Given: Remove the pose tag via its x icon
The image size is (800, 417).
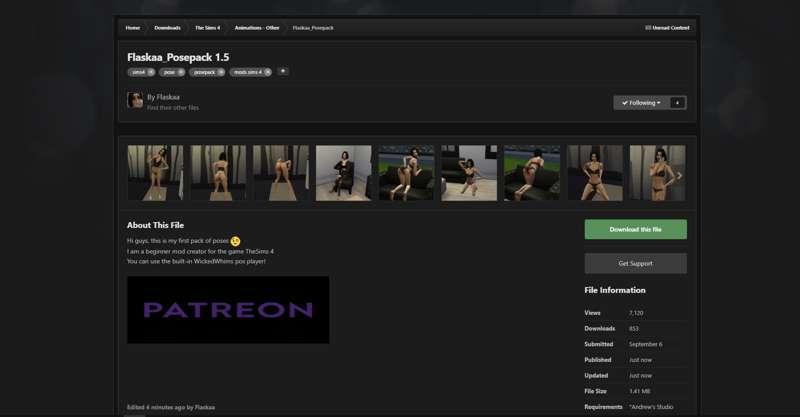Looking at the screenshot, I should click(181, 72).
